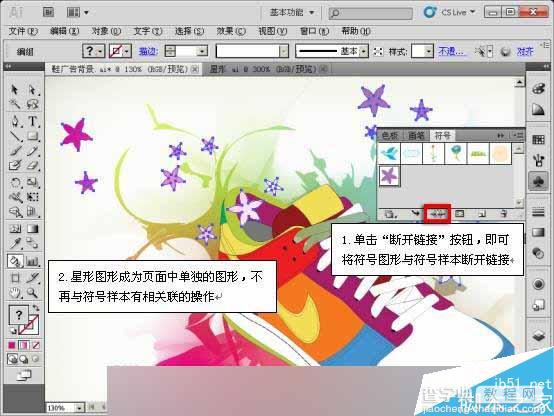The width and height of the screenshot is (554, 416).
Task: Select the Zoom magnifier tool
Action: 32,293
